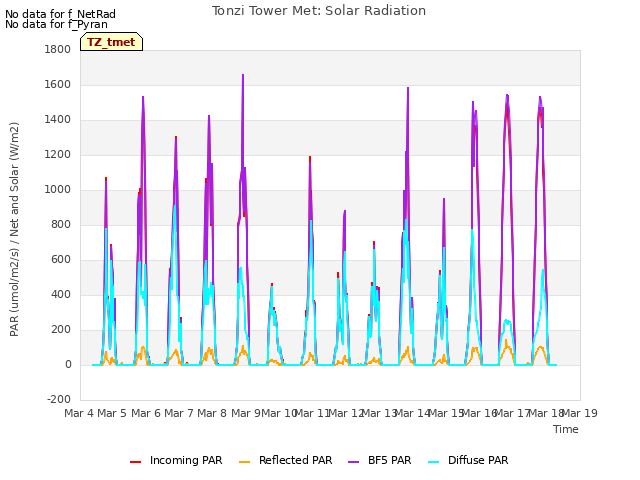The image size is (640, 480).
Task: Click the Mar 6 x-axis tick label
Action: coord(146,413)
